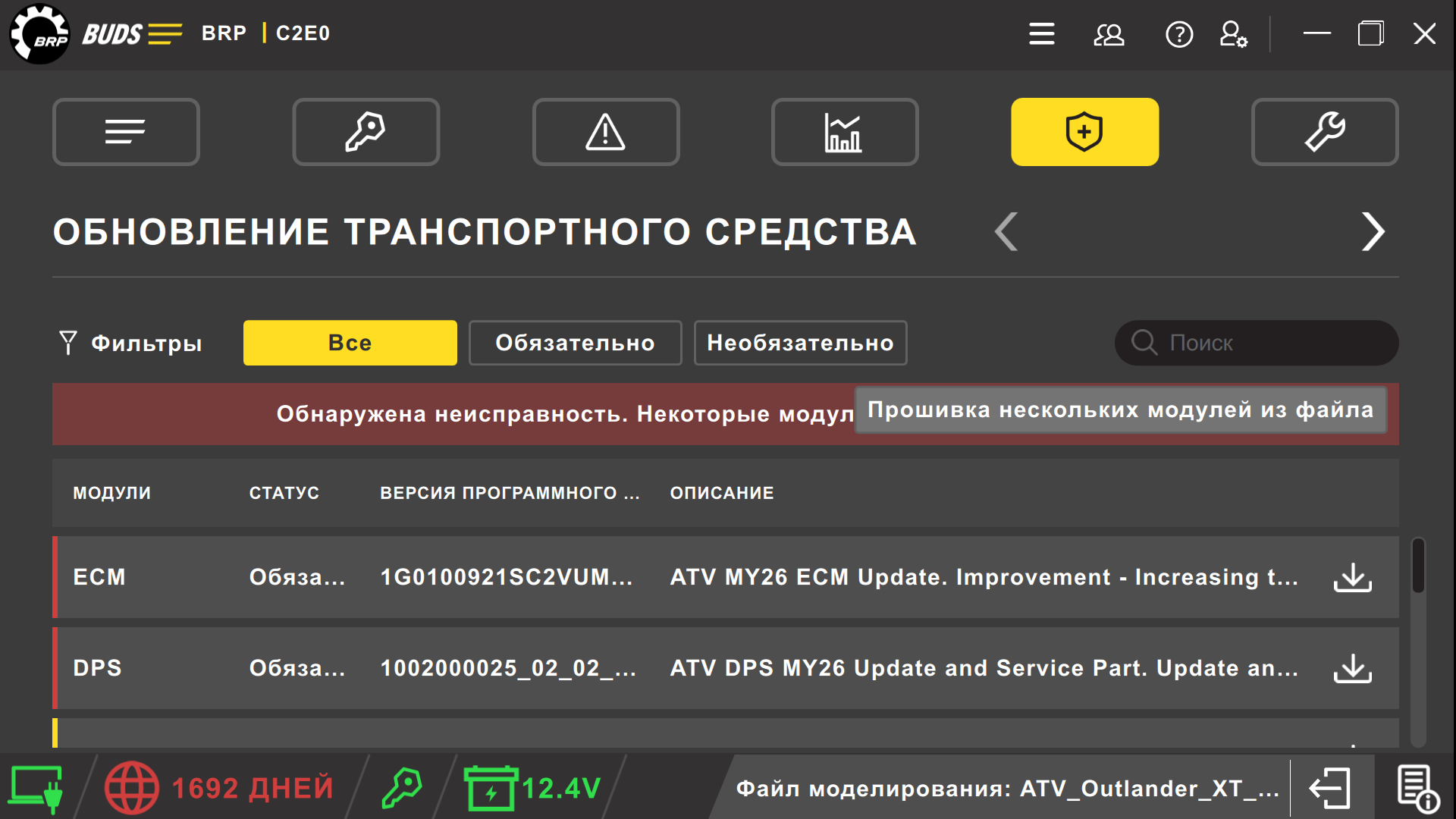Open the remote support people icon
Screen dimensions: 1456x819
1109,34
